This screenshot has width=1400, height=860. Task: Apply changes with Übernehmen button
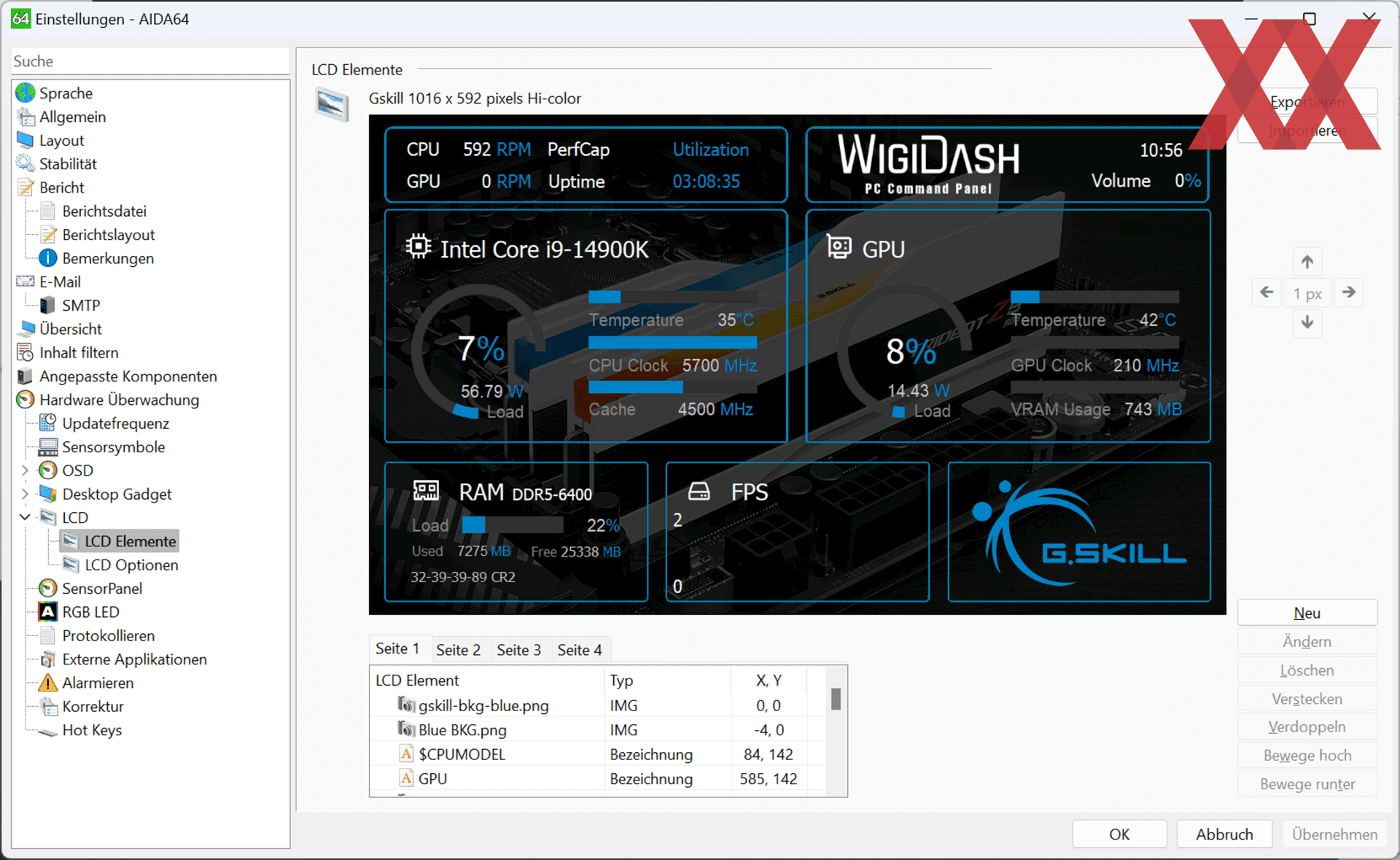click(x=1334, y=834)
